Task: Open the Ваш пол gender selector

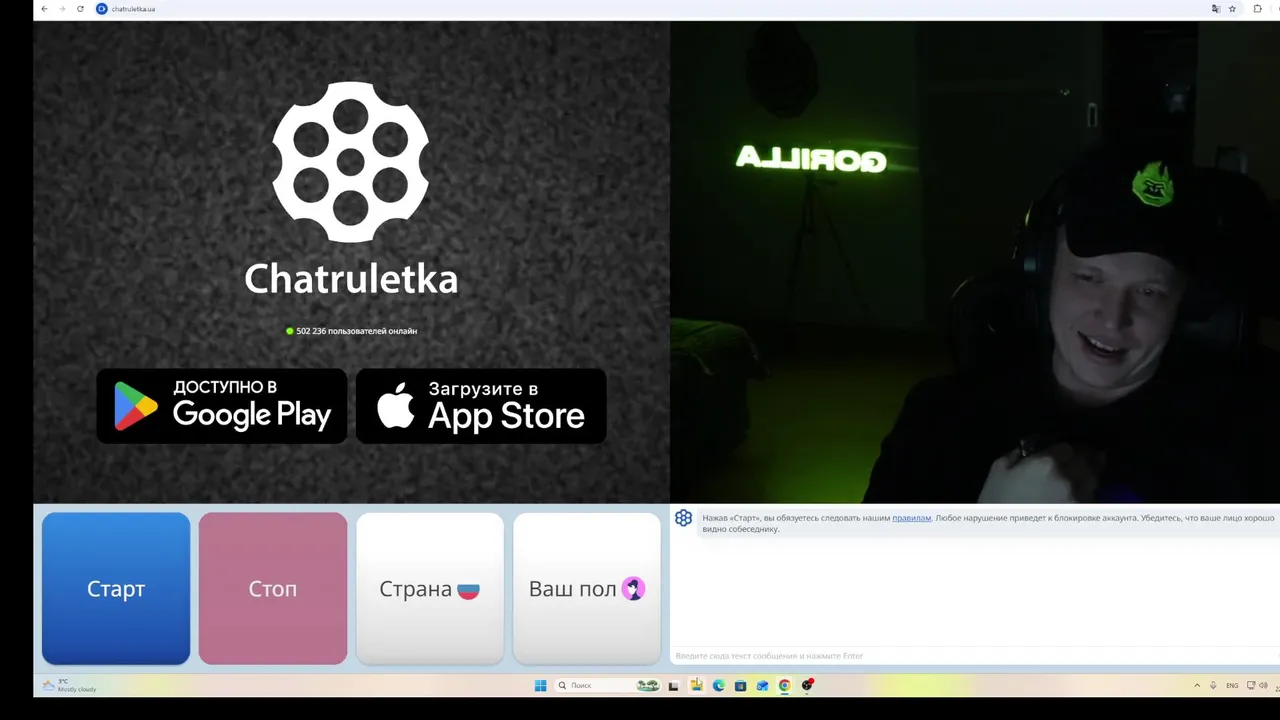Action: coord(587,588)
